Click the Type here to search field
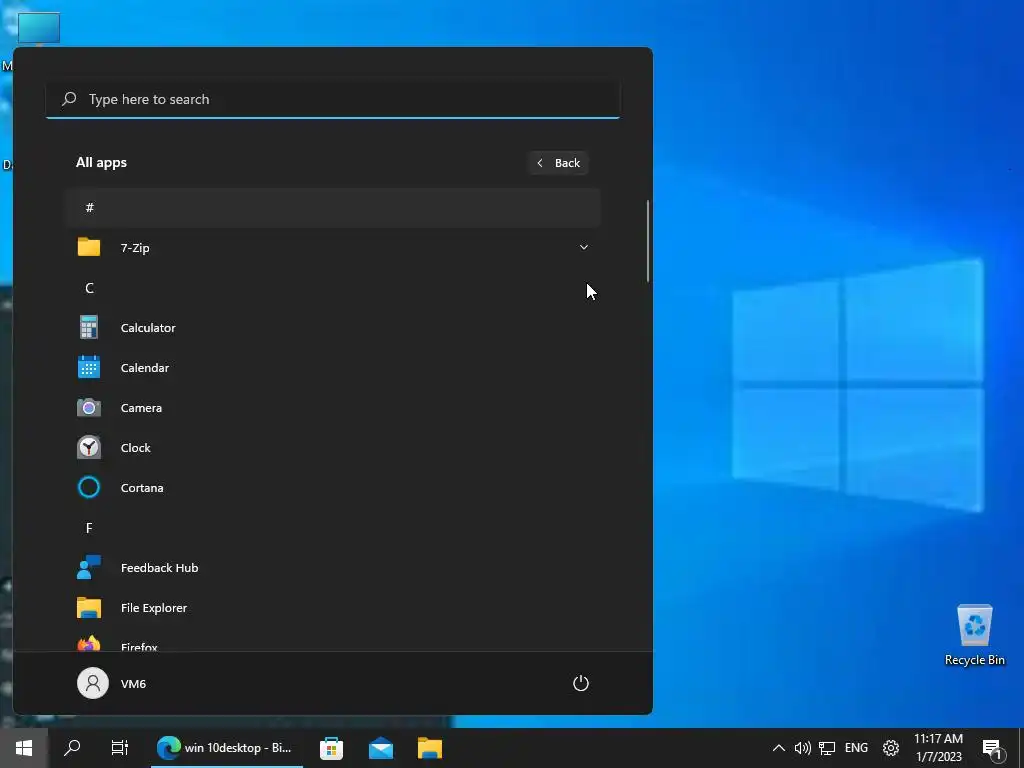This screenshot has width=1024, height=768. pyautogui.click(x=333, y=99)
